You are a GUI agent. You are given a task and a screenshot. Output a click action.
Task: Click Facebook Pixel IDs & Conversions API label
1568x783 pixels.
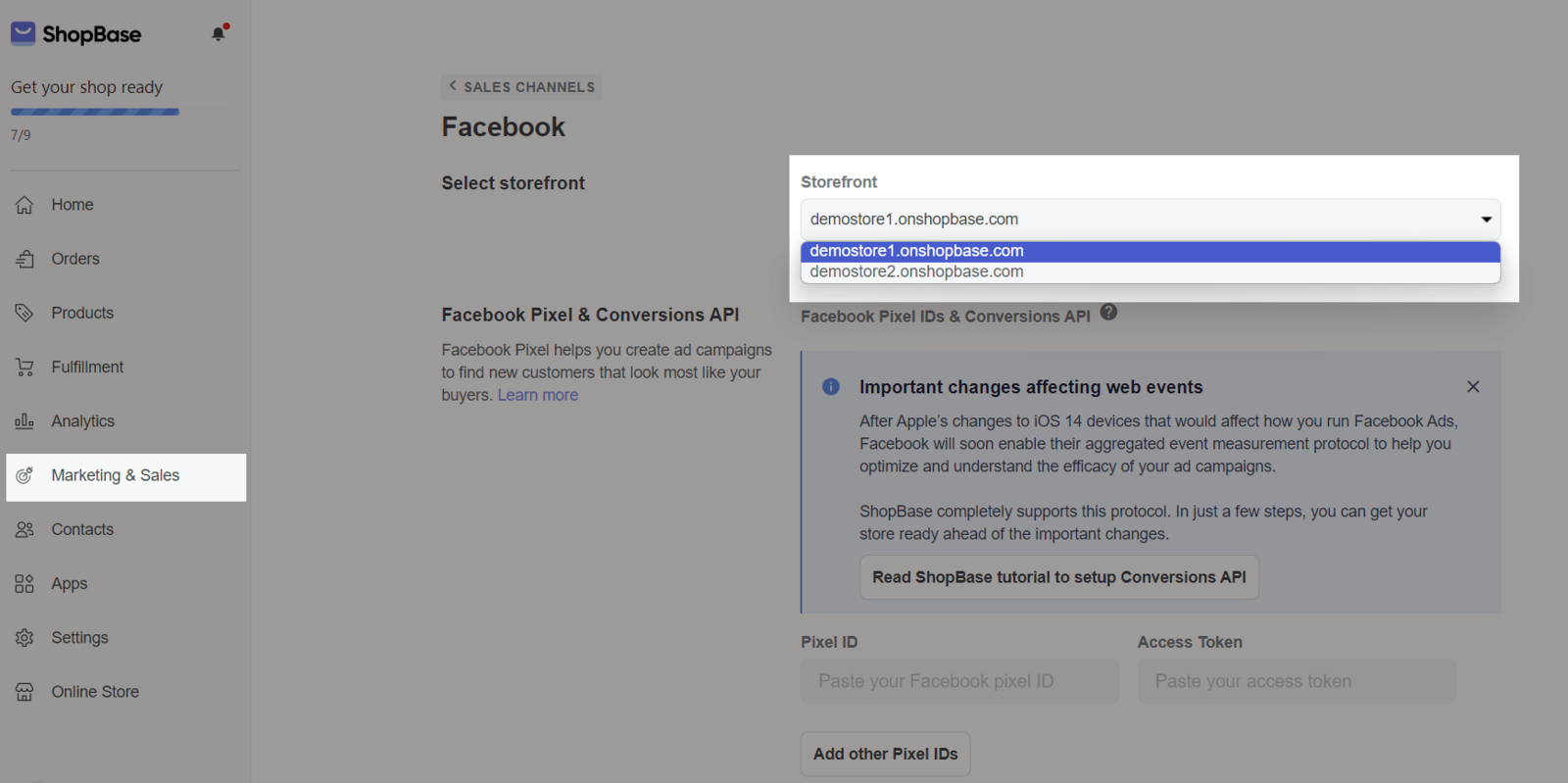tap(946, 317)
